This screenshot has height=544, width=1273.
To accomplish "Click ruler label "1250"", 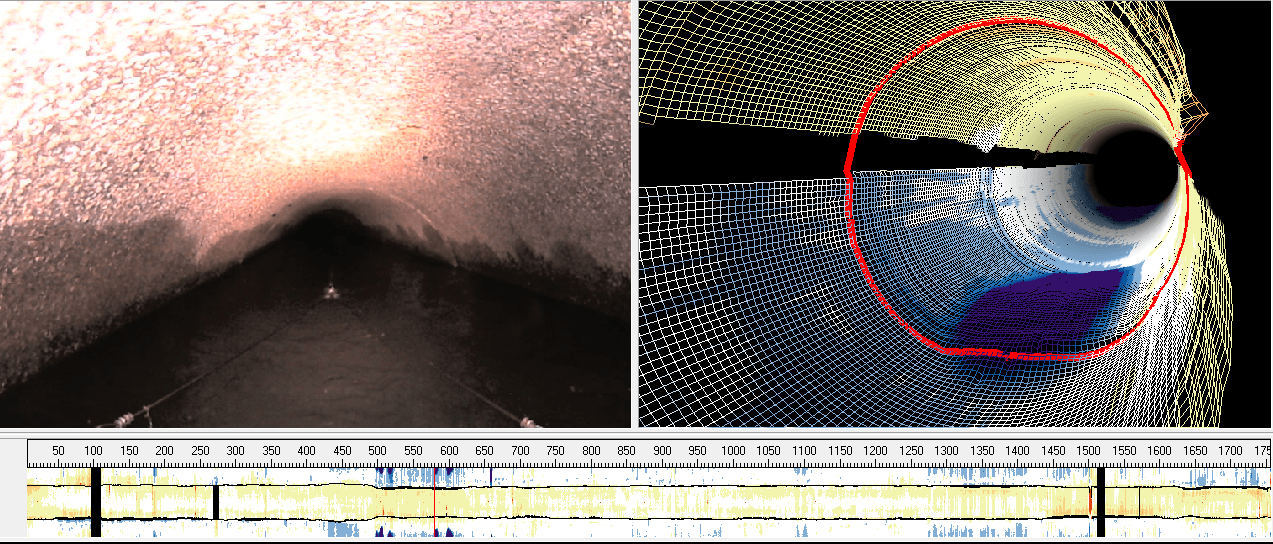I will tap(910, 452).
